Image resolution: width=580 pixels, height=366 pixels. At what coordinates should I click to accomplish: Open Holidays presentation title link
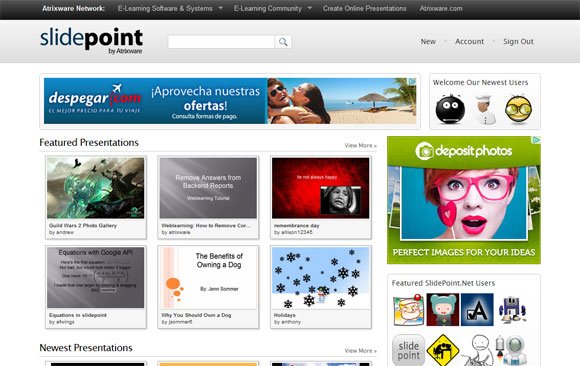(284, 315)
